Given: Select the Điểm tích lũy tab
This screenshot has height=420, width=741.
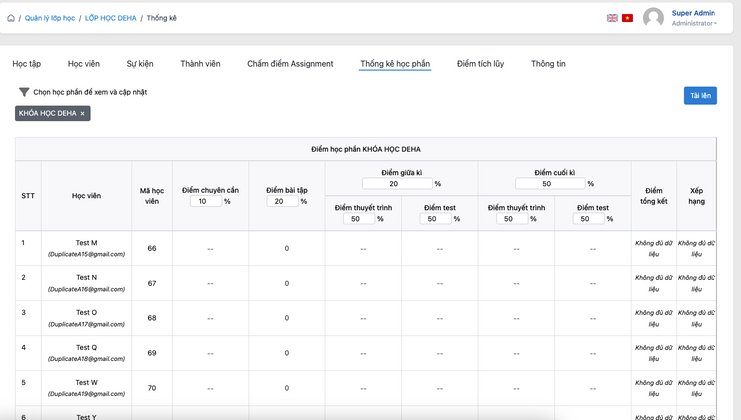Looking at the screenshot, I should coord(480,64).
